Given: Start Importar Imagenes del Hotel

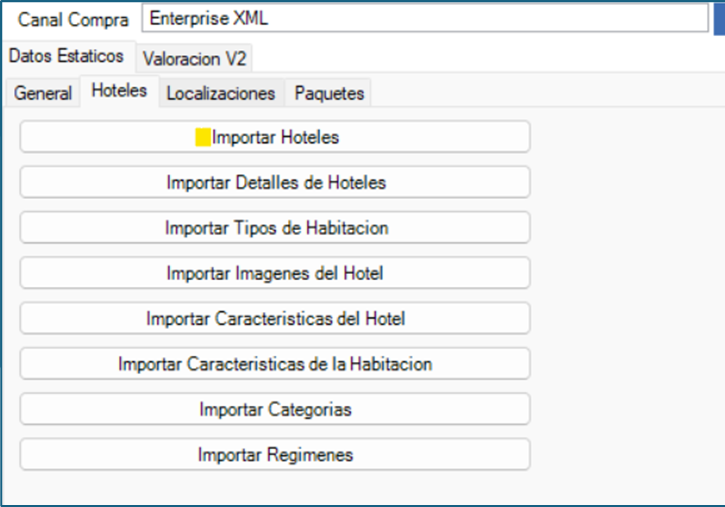Looking at the screenshot, I should coord(275,273).
